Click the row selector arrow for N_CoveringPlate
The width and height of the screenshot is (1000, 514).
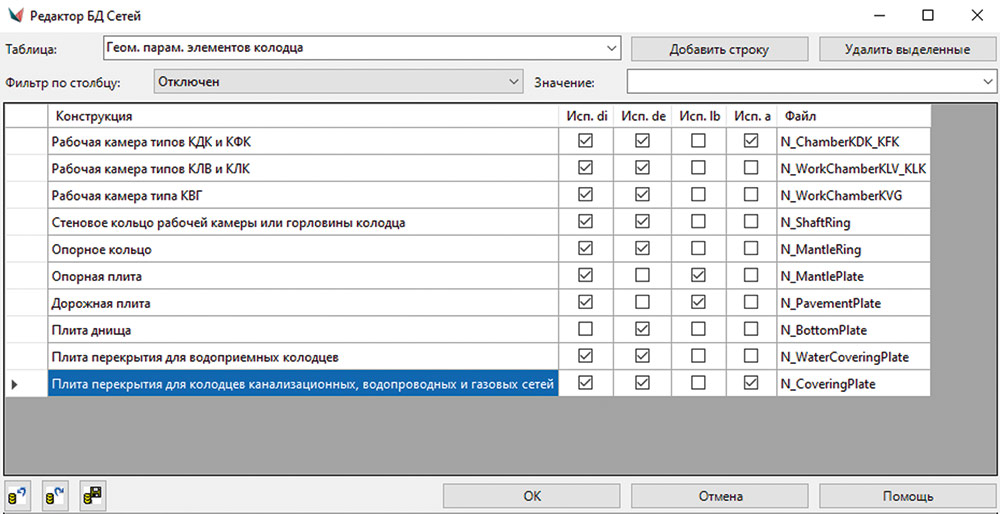14,383
